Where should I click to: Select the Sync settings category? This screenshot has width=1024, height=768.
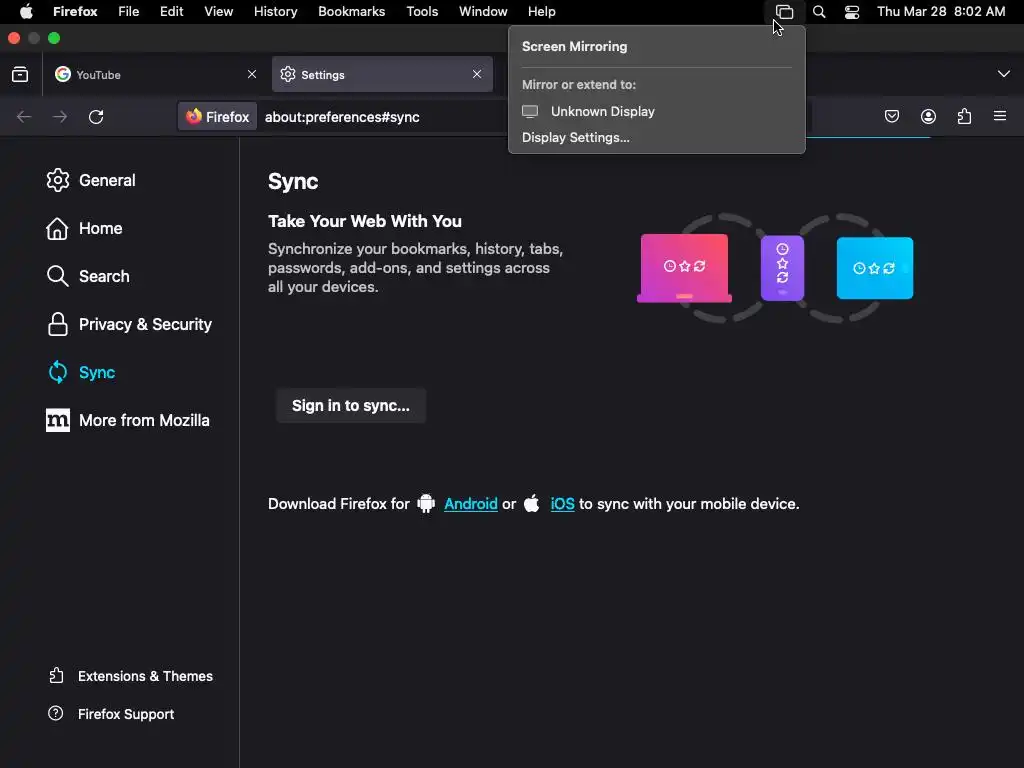click(x=82, y=372)
